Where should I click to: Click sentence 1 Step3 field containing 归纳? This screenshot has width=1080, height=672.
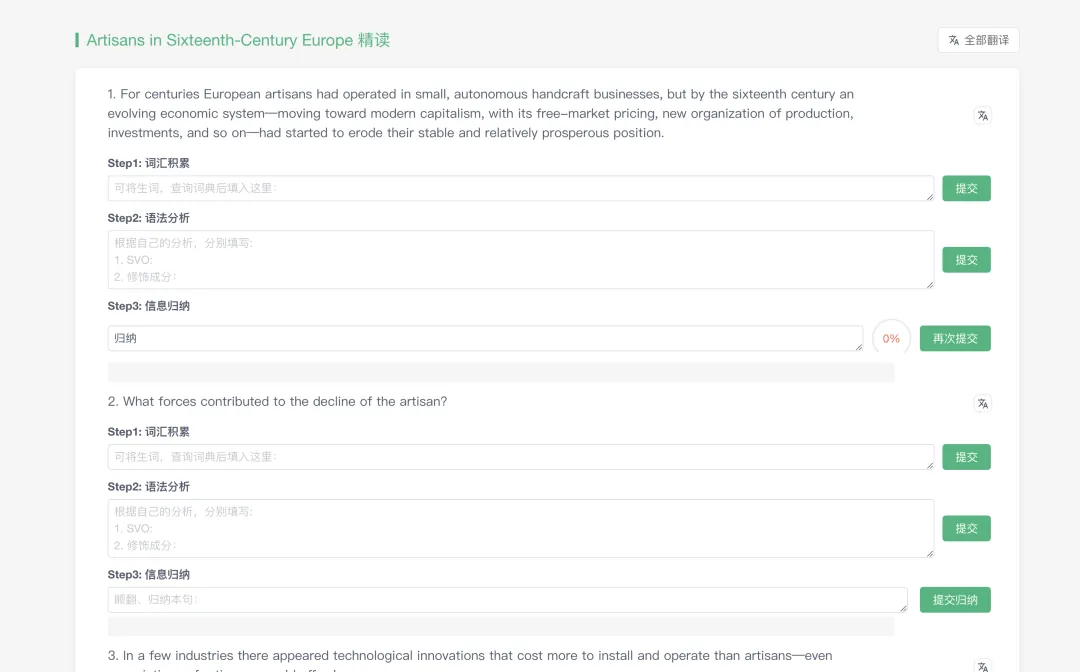[485, 338]
